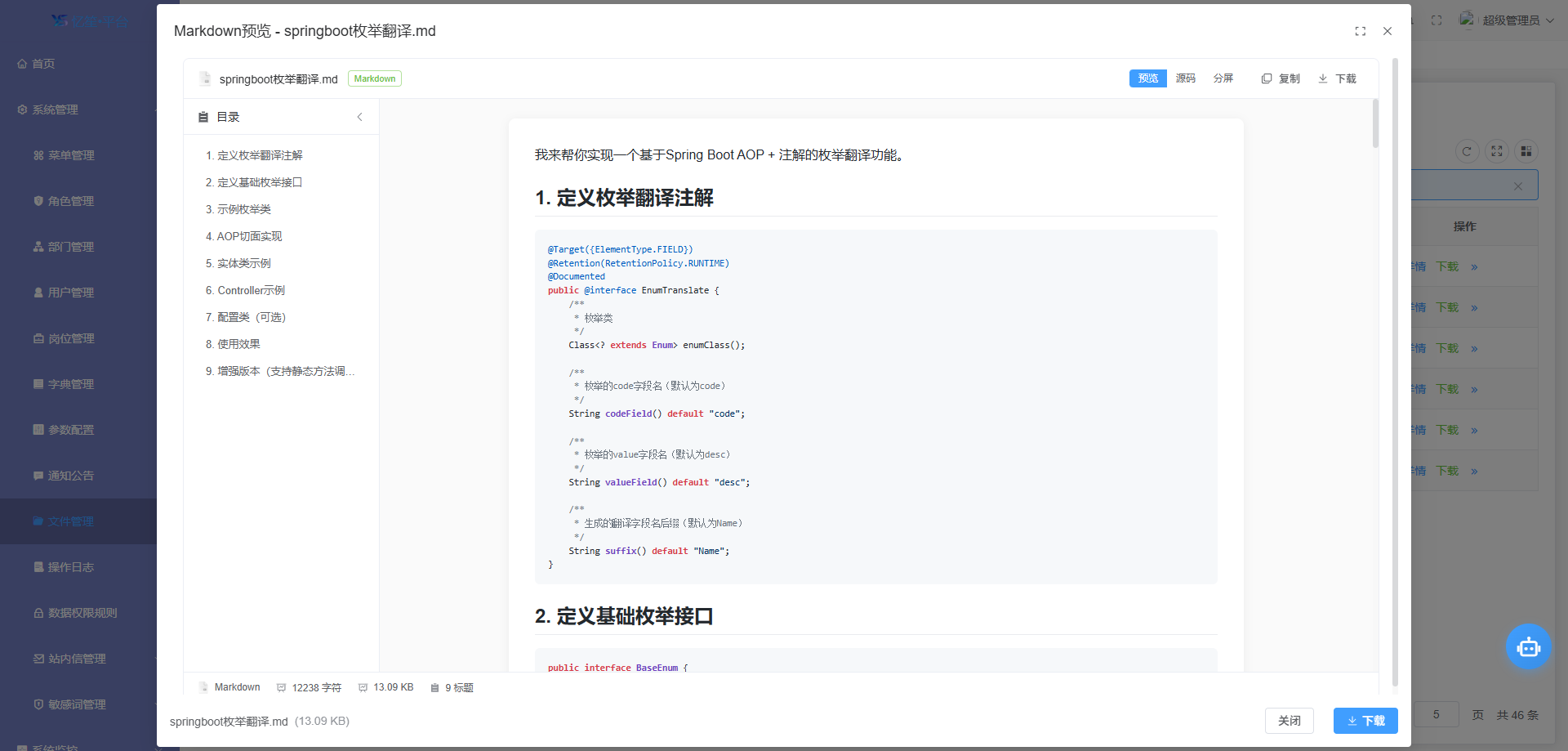Click the header fullscreen icon beside the user avatar

pyautogui.click(x=1437, y=20)
